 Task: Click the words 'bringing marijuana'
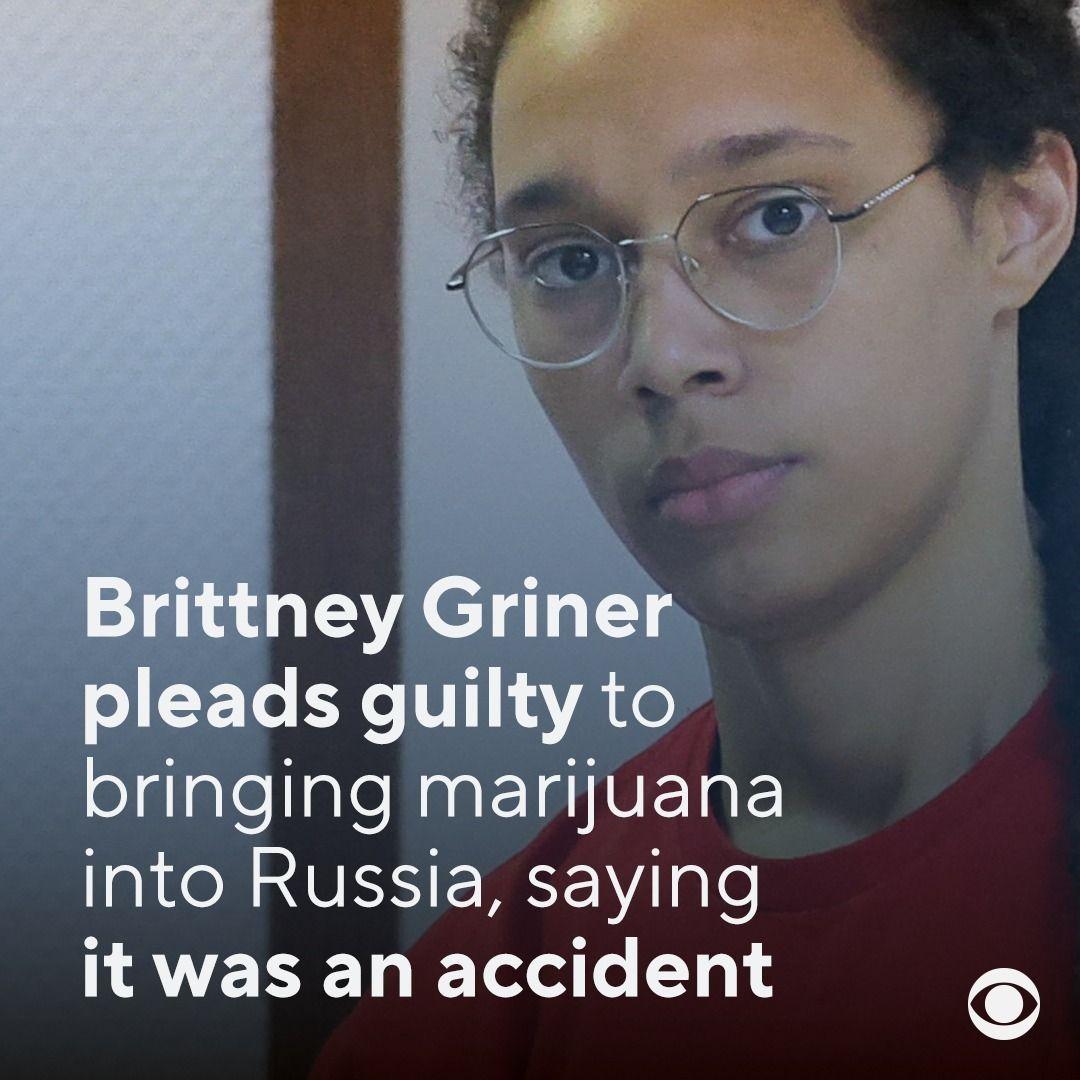[433, 795]
